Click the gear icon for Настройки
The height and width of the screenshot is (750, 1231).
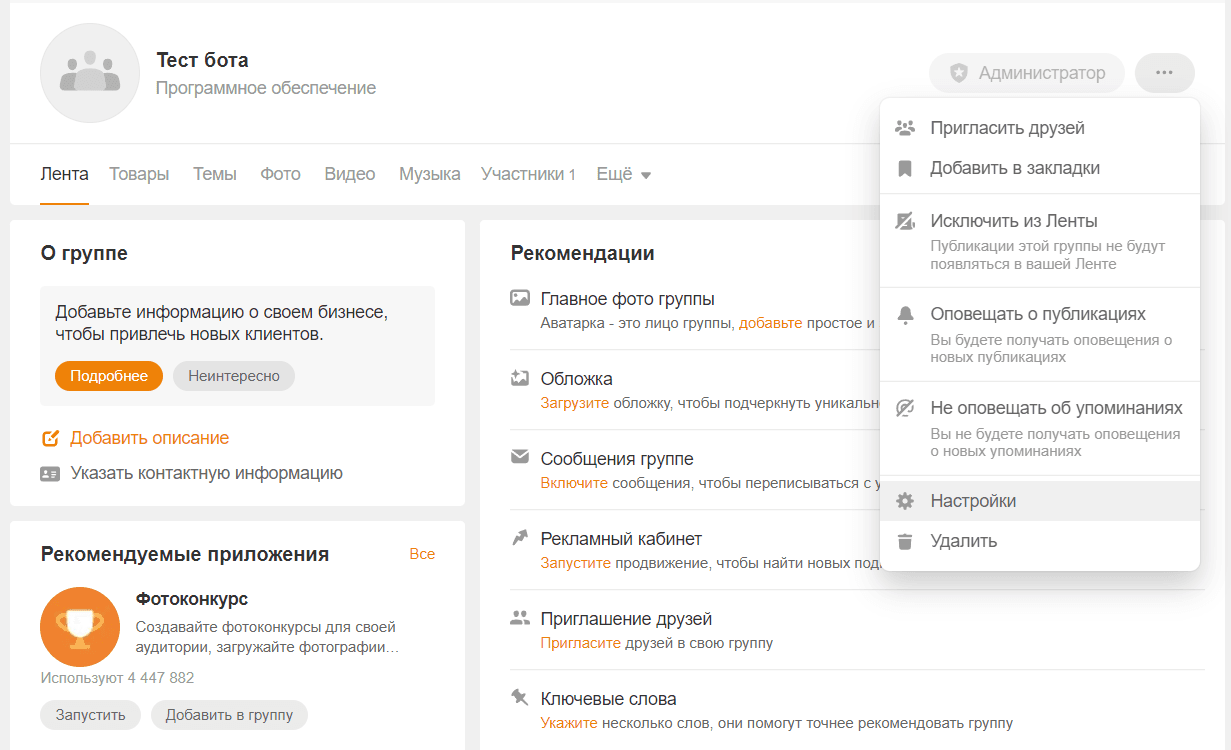[905, 501]
